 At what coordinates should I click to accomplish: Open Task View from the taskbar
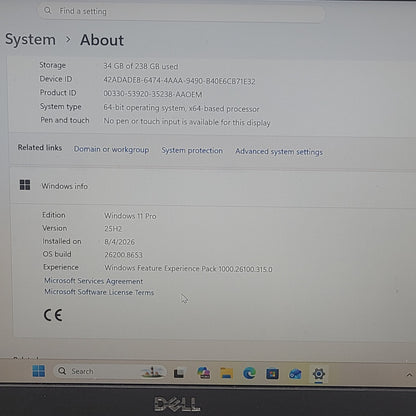179,373
